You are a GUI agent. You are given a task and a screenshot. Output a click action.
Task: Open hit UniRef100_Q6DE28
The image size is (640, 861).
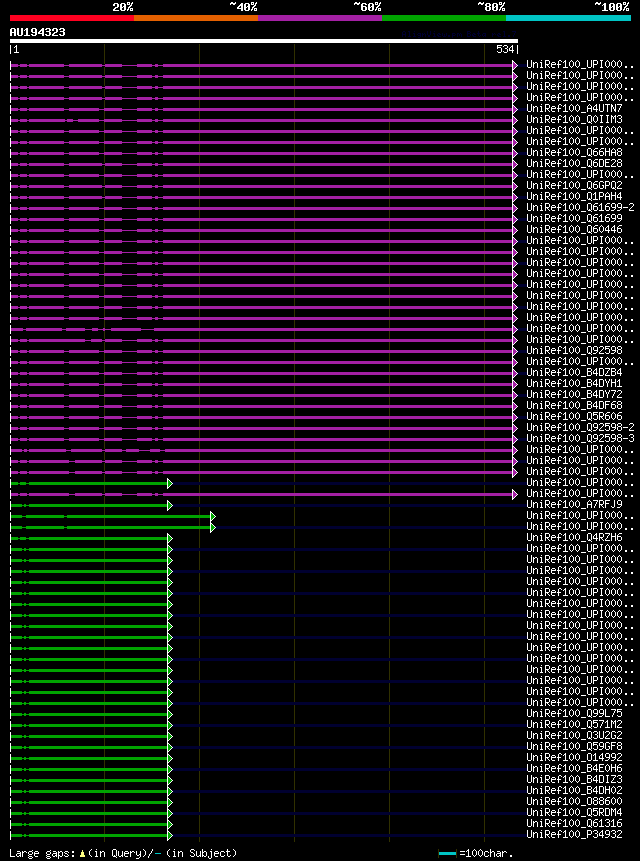pos(574,164)
